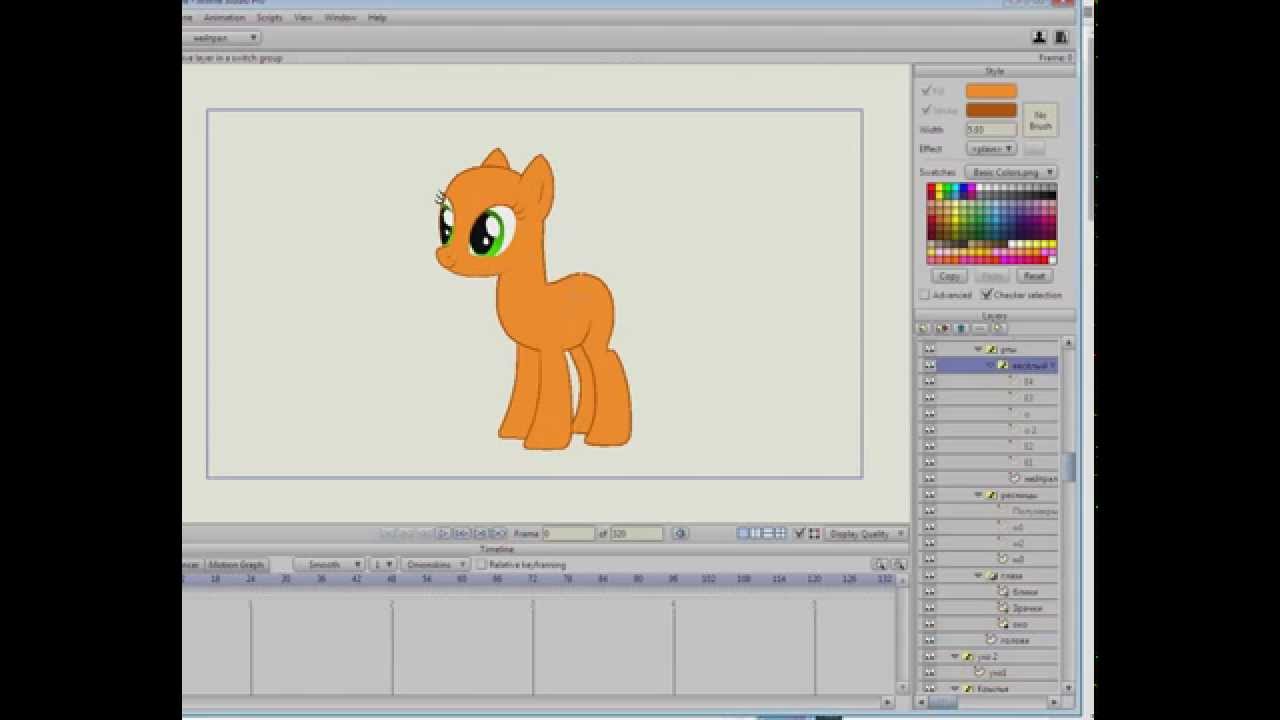Click the document icon at top right

pos(1060,37)
